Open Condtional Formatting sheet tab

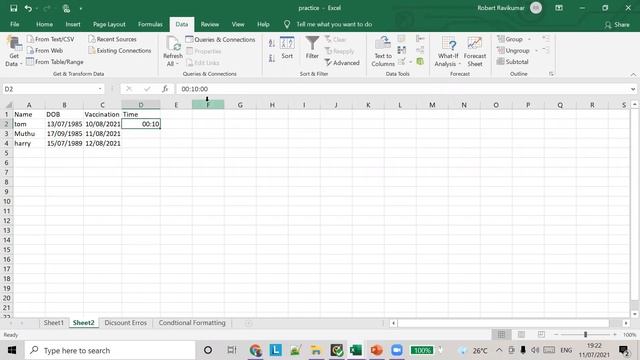tap(192, 323)
